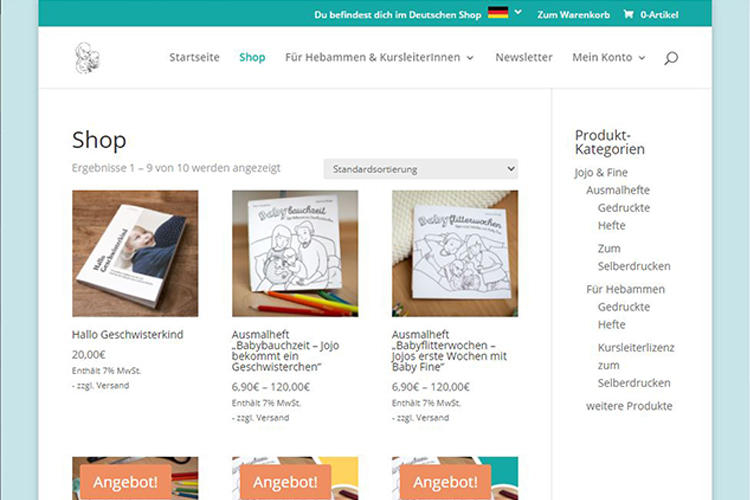Open the Babybauchzeit coloring book thumbnail
Image resolution: width=750 pixels, height=500 pixels.
pyautogui.click(x=295, y=254)
